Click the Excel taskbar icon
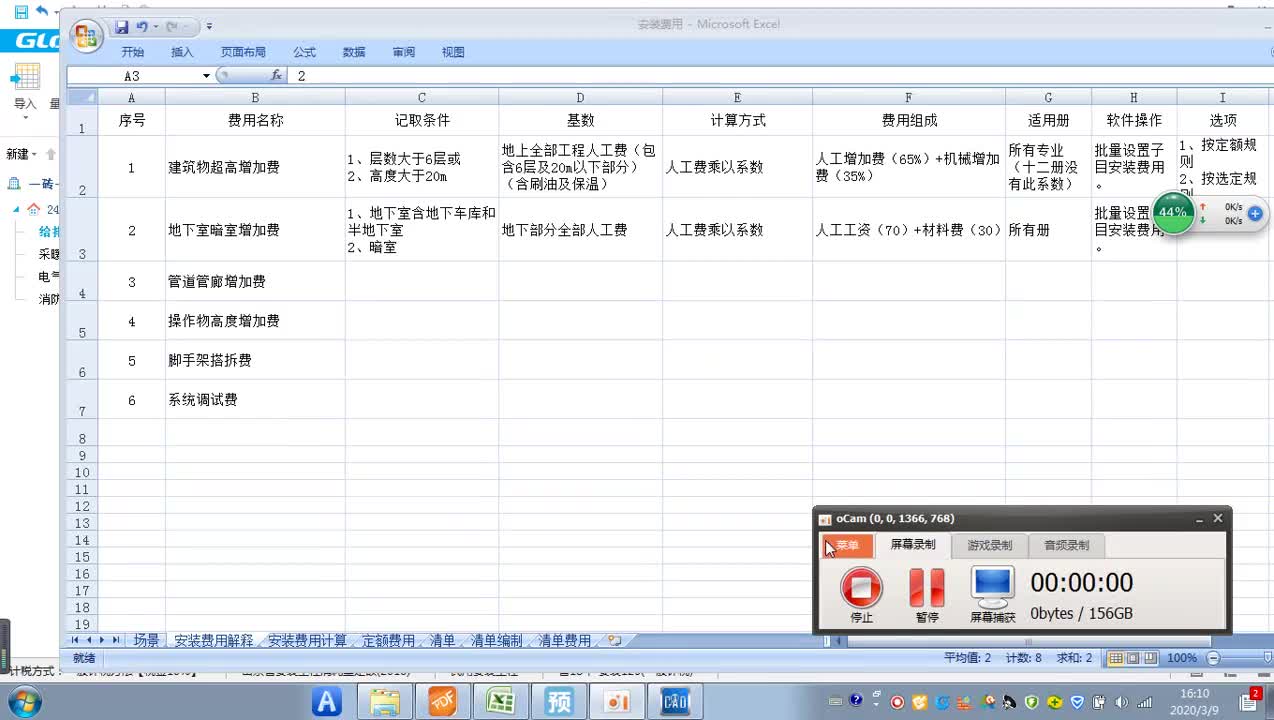Image resolution: width=1274 pixels, height=720 pixels. (500, 703)
